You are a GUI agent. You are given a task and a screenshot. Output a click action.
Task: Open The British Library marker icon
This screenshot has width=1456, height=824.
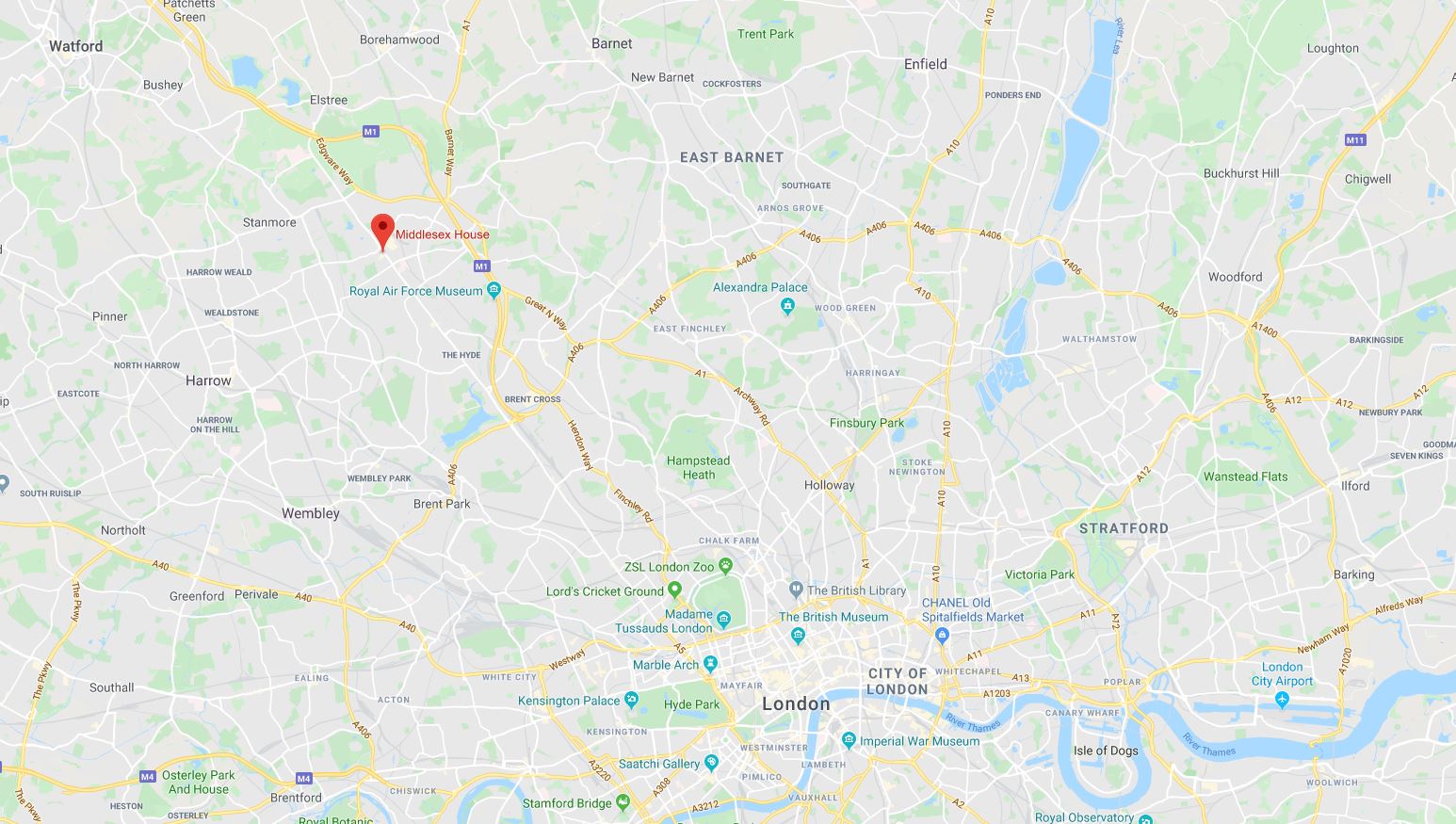pyautogui.click(x=796, y=590)
